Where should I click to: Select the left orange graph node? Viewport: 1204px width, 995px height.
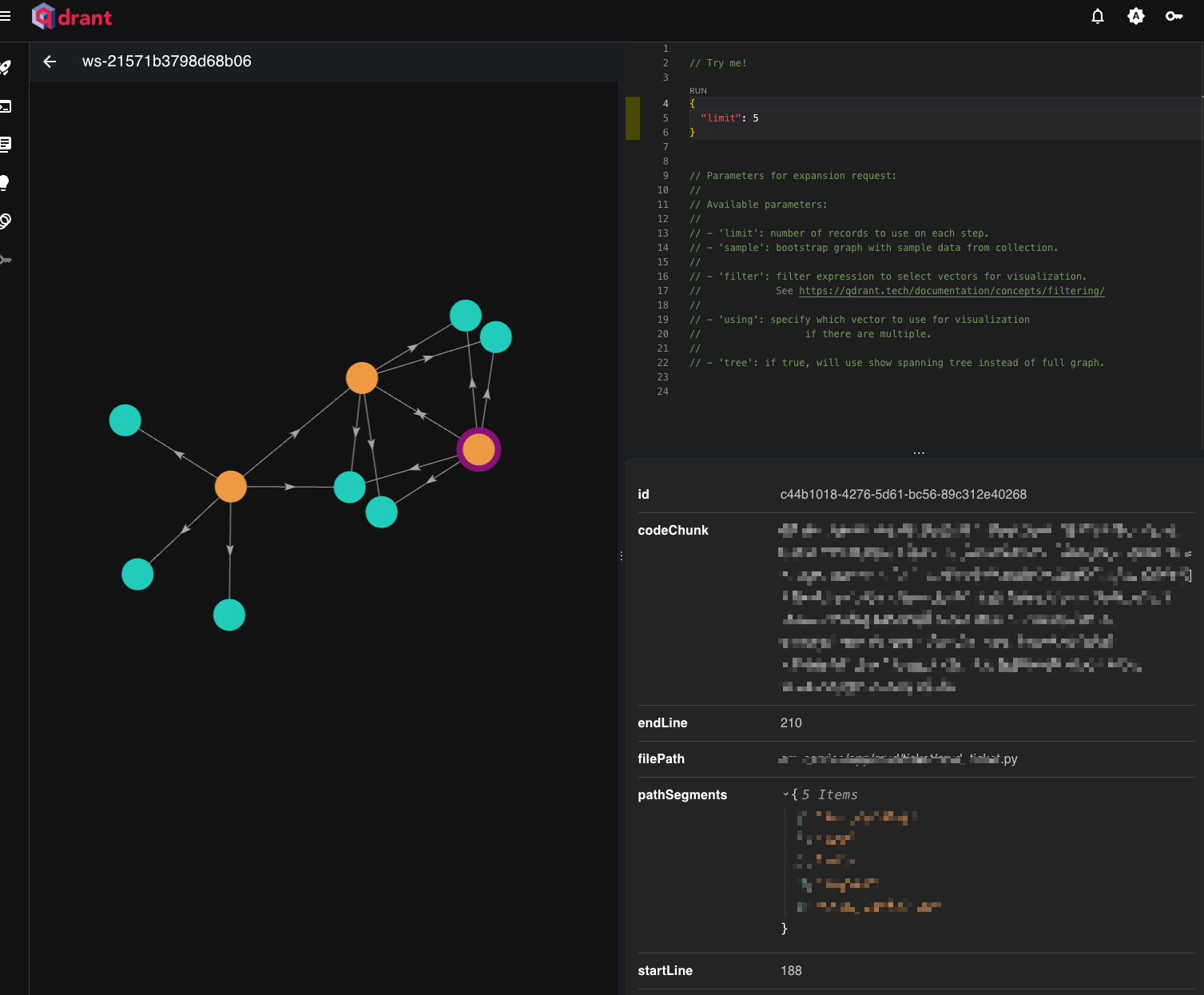pos(231,487)
